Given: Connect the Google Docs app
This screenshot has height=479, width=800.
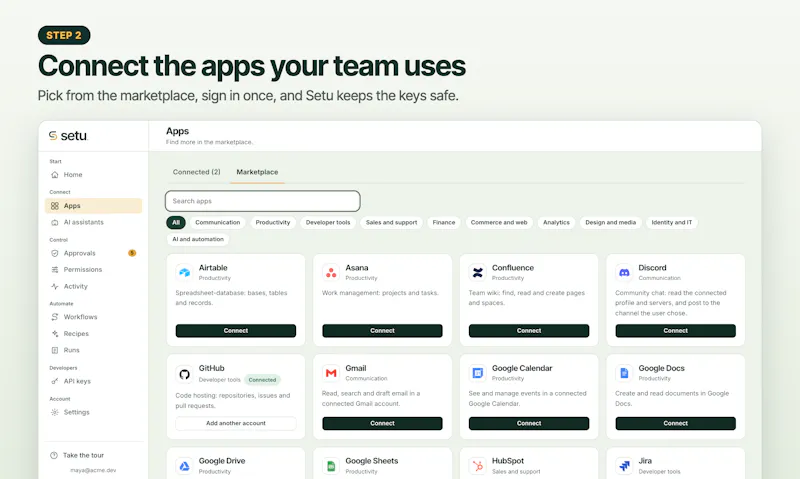Looking at the screenshot, I should click(676, 423).
